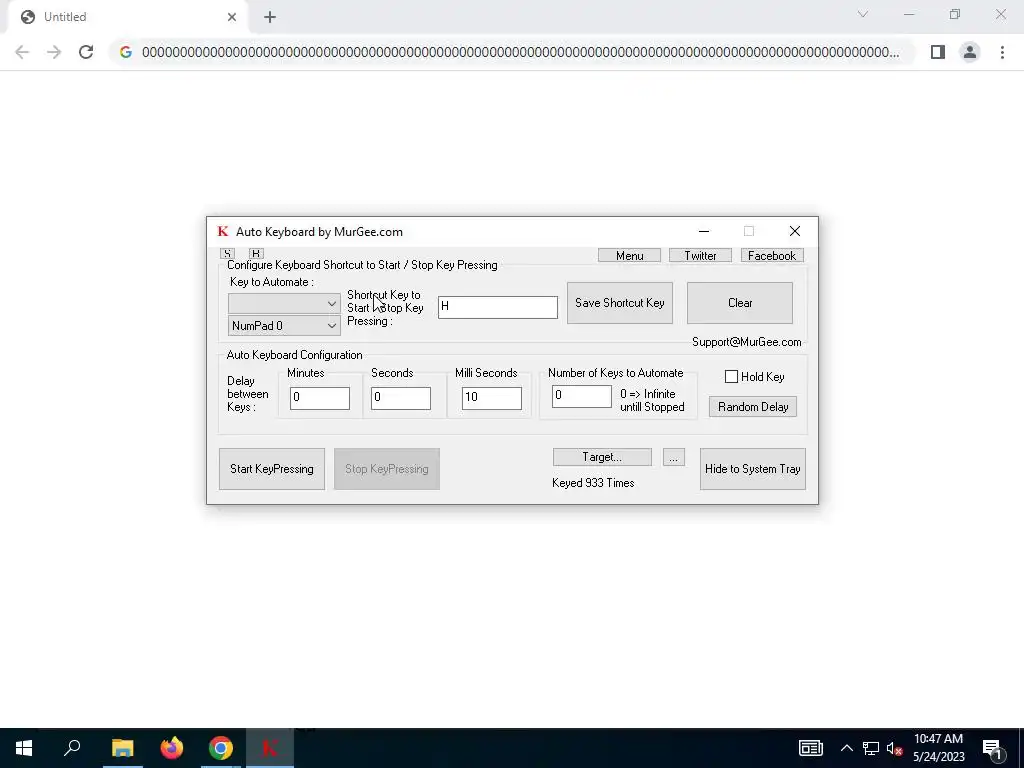
Task: Click the Support@MurGee.com text
Action: 746,342
